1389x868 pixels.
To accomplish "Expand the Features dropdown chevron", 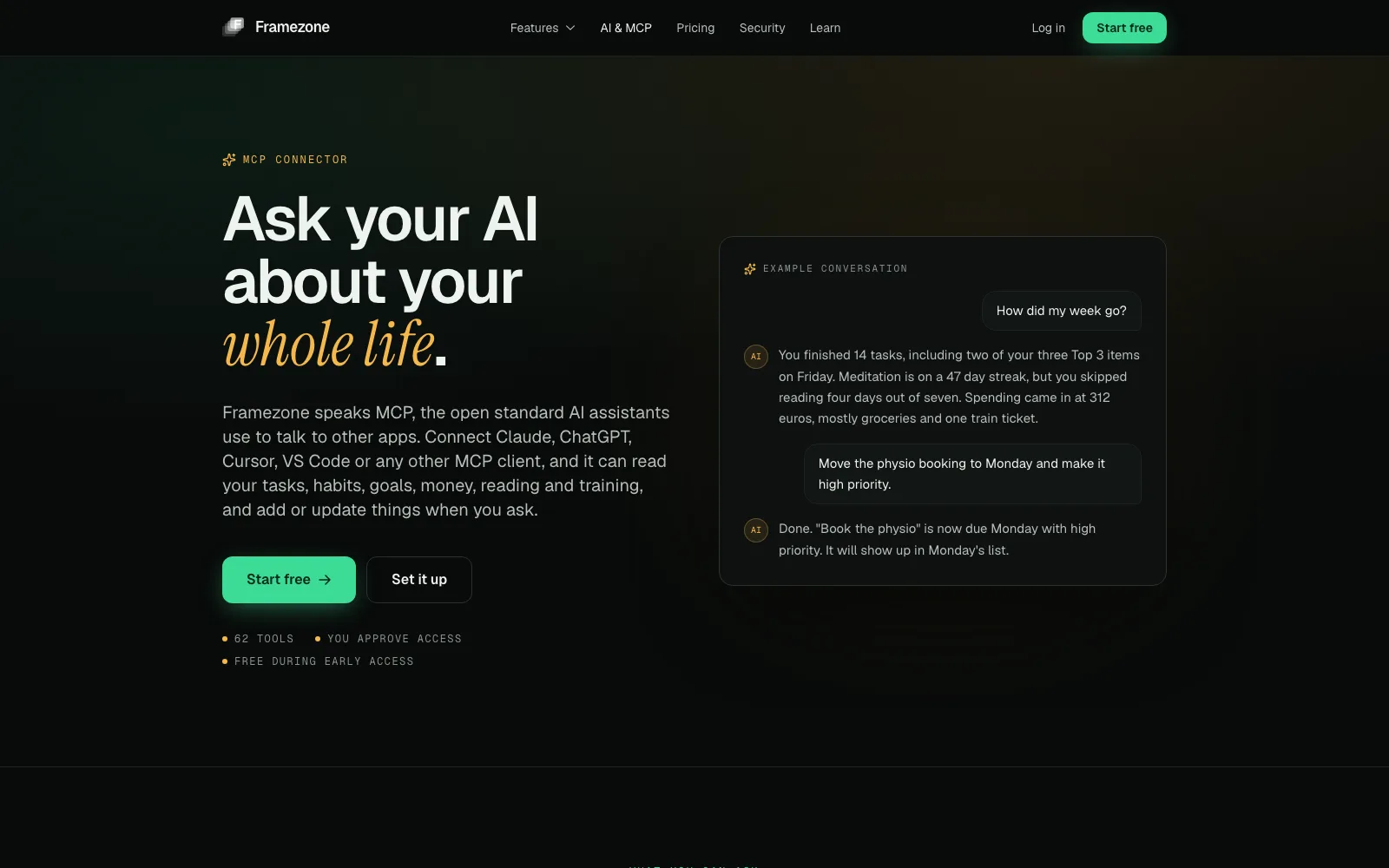I will click(x=570, y=28).
